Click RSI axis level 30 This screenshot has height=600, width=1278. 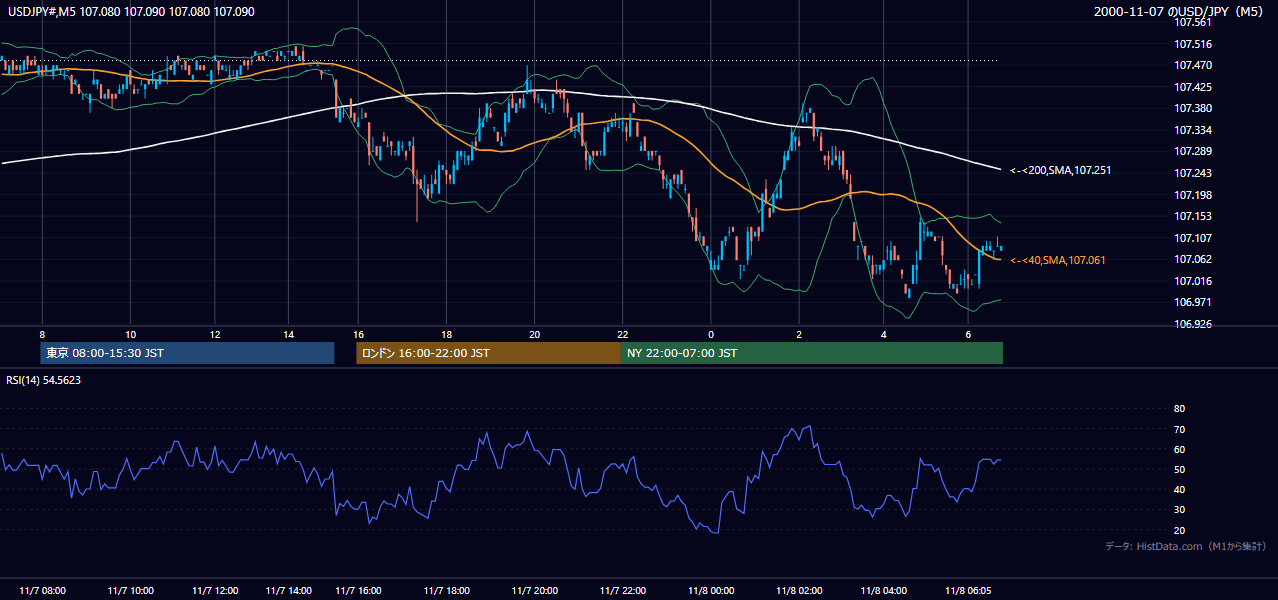point(1179,510)
